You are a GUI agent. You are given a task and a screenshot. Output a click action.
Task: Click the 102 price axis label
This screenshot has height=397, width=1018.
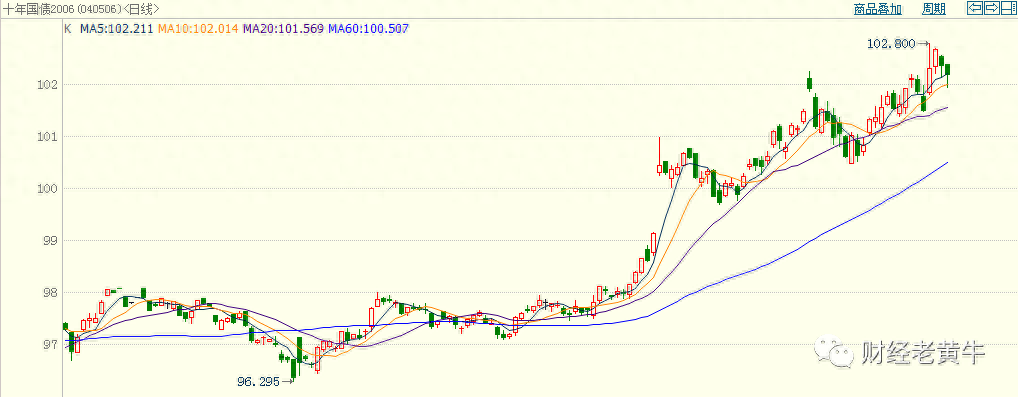pos(51,84)
